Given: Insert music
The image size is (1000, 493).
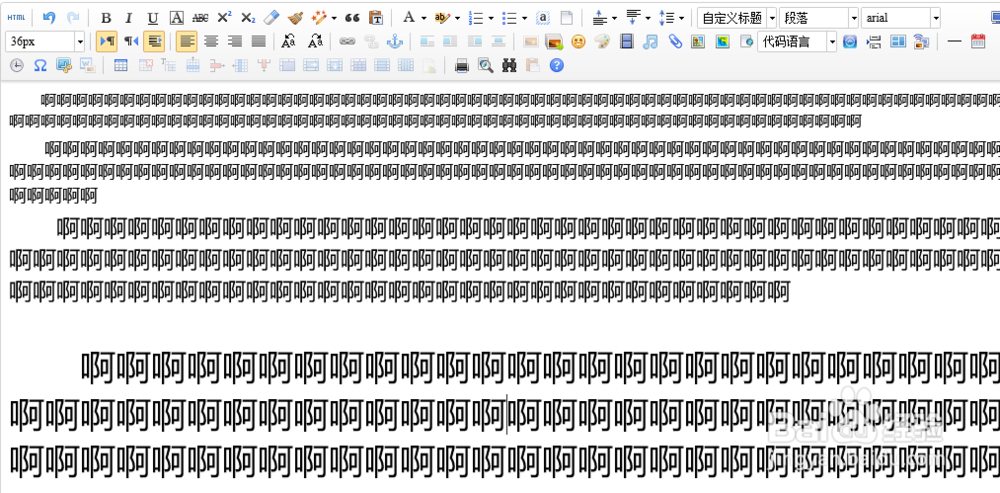Looking at the screenshot, I should click(651, 41).
